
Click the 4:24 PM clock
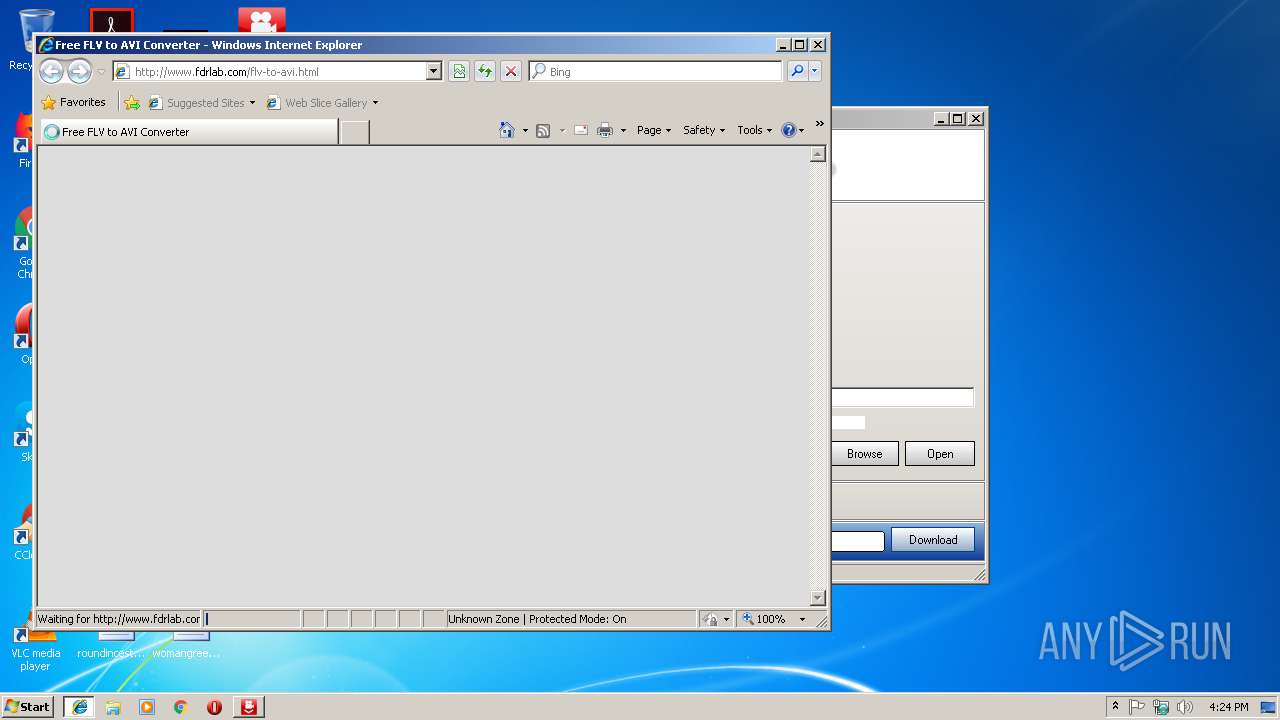tap(1229, 707)
